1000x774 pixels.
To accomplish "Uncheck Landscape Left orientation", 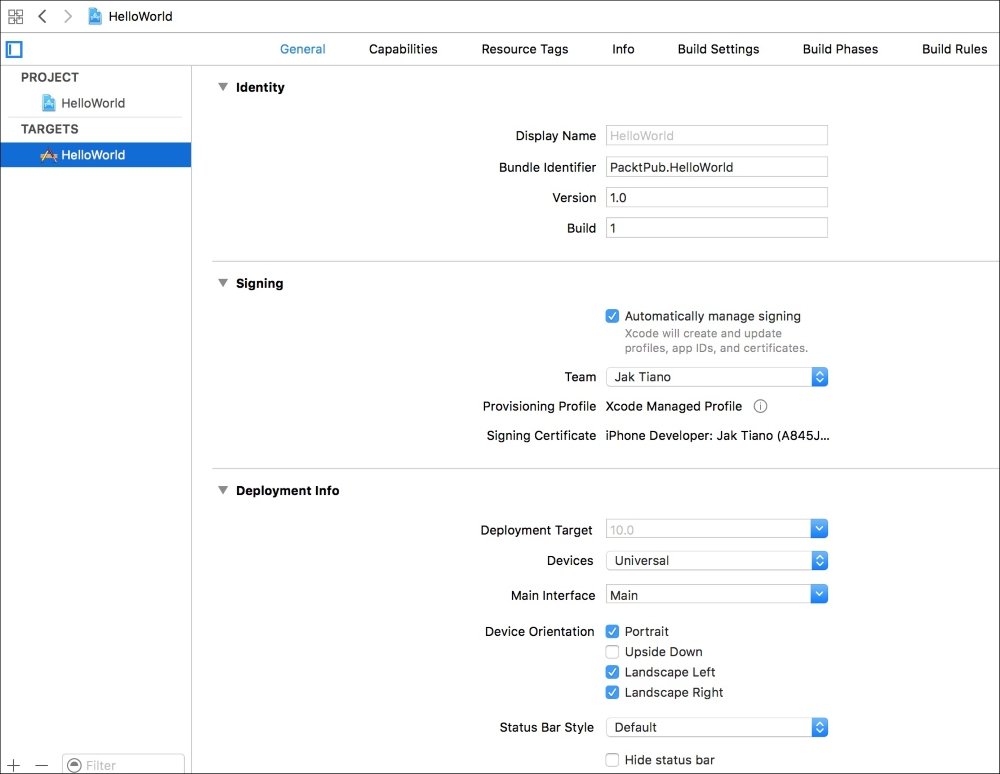I will tap(612, 672).
